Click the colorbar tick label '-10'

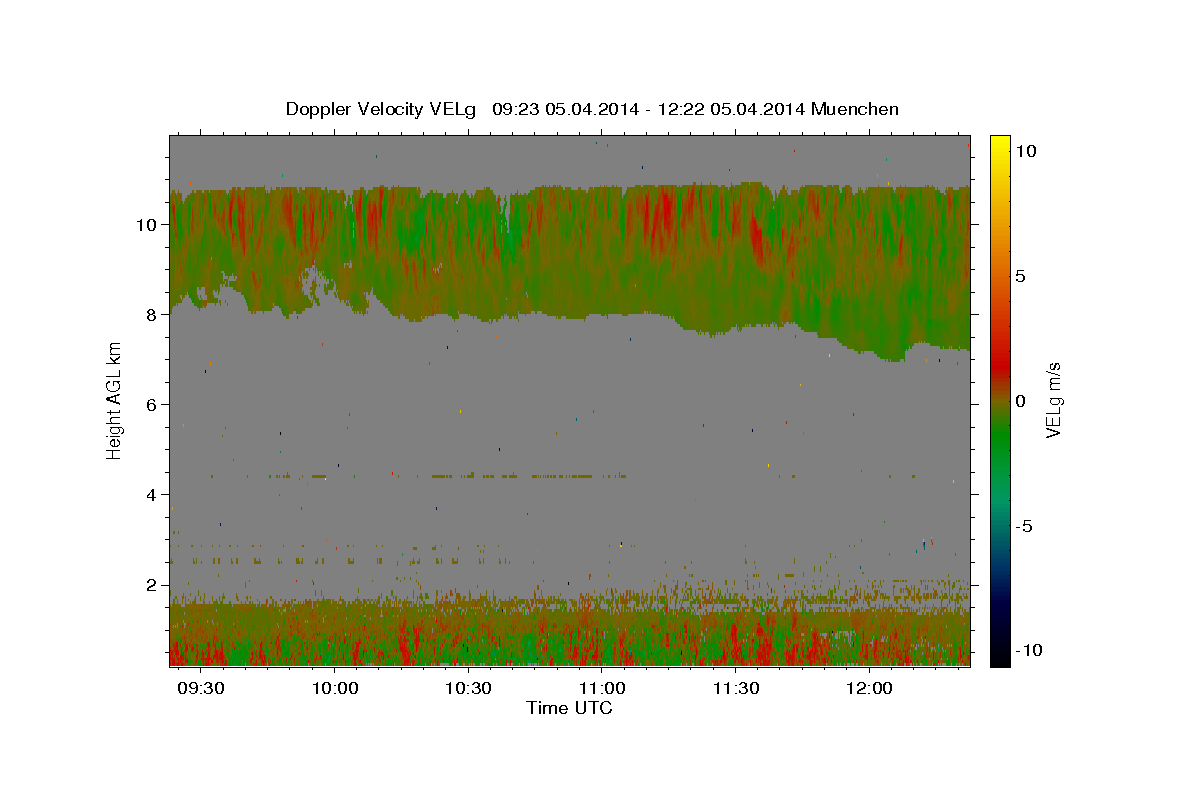tap(1031, 651)
